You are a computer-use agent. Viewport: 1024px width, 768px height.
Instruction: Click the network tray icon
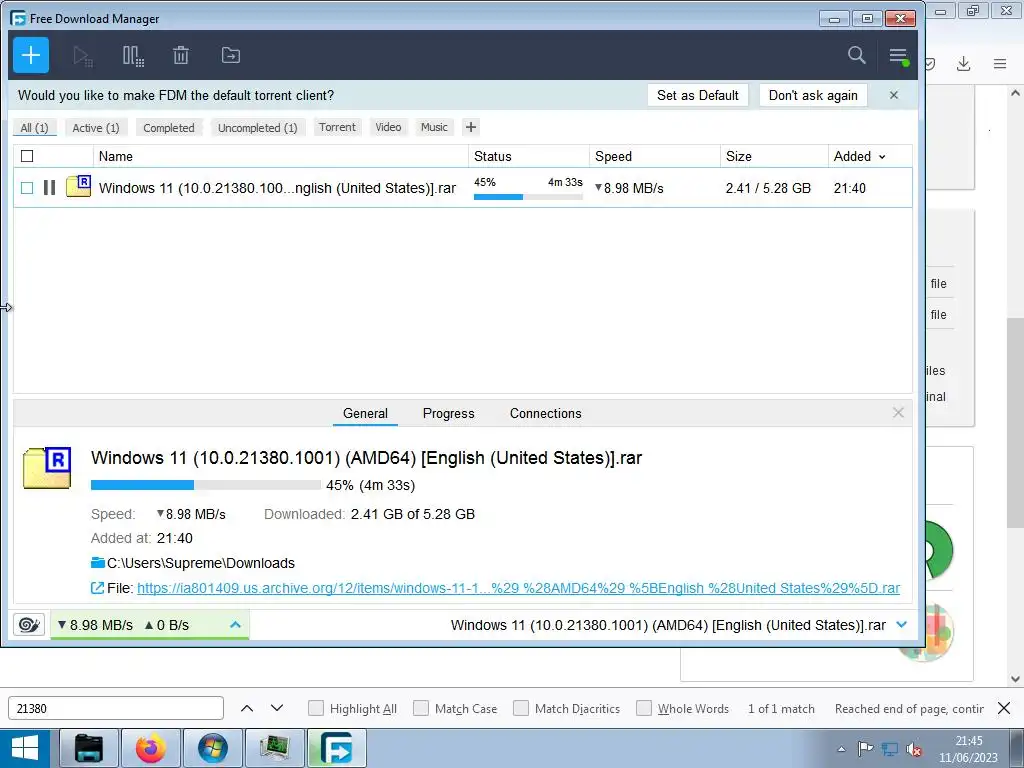coord(889,749)
